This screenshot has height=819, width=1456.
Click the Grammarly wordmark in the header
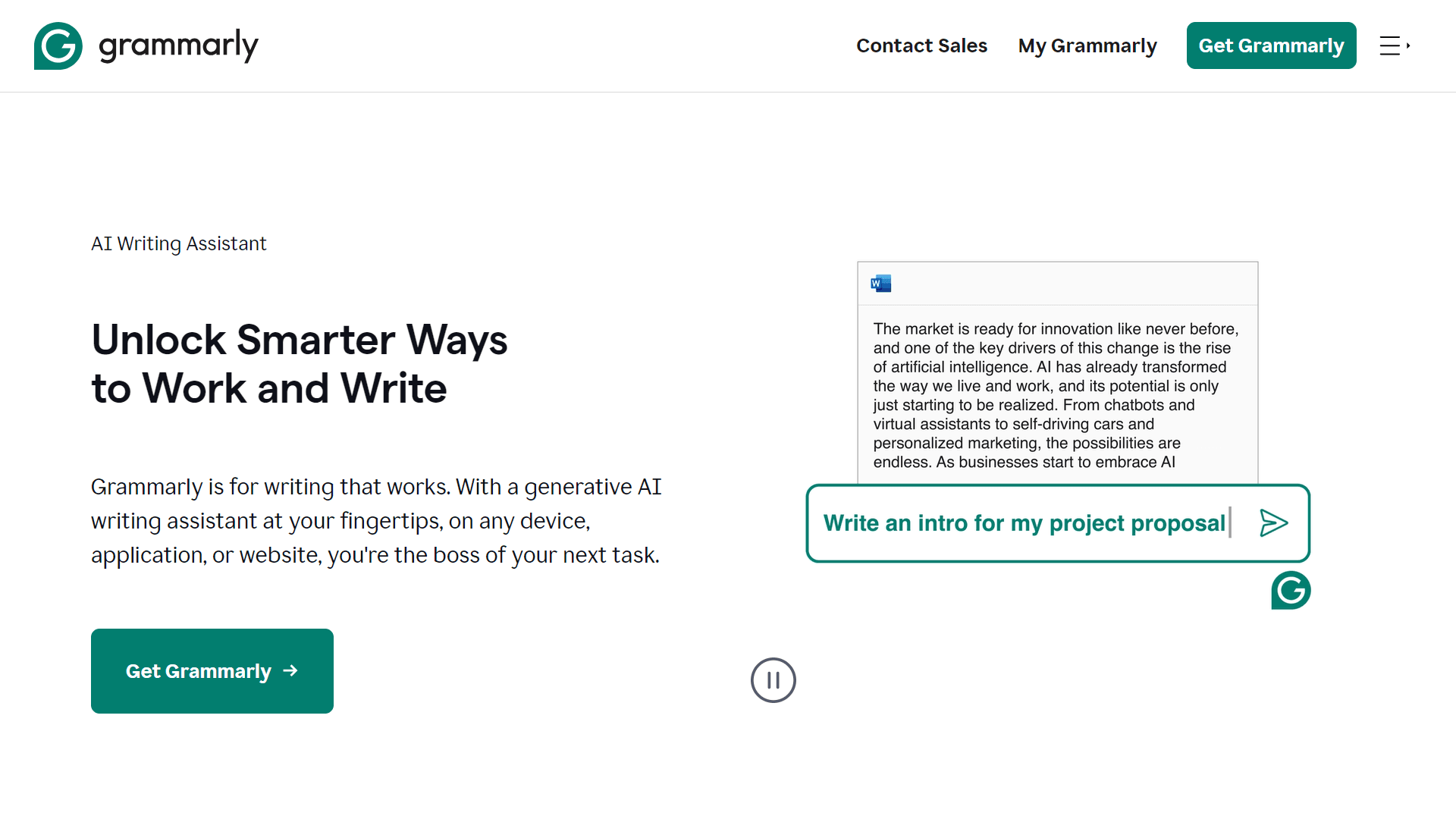tap(177, 45)
